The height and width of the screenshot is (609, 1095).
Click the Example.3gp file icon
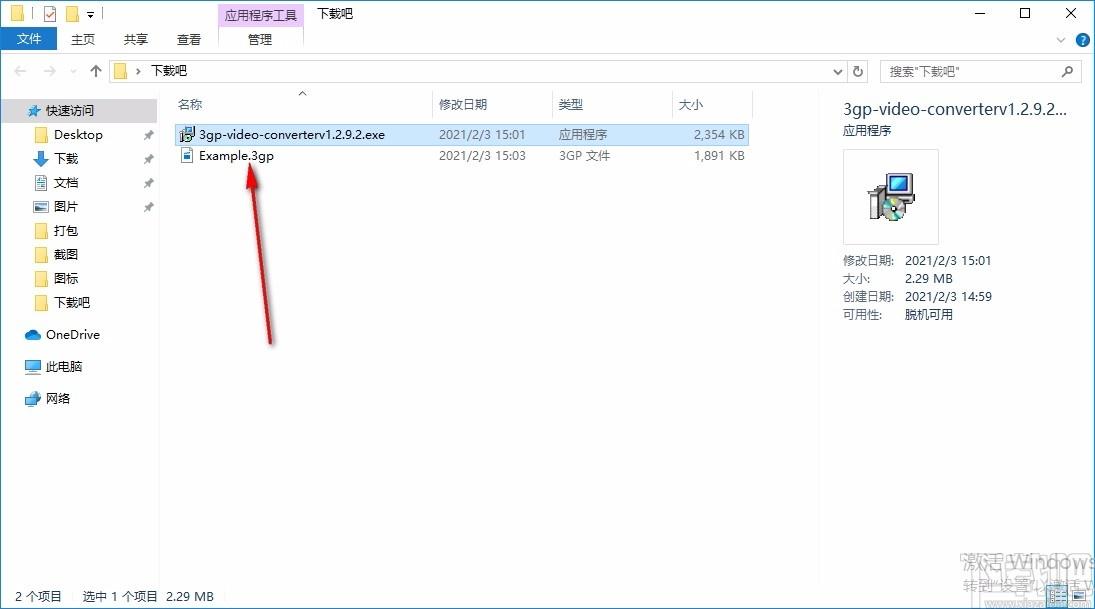186,155
